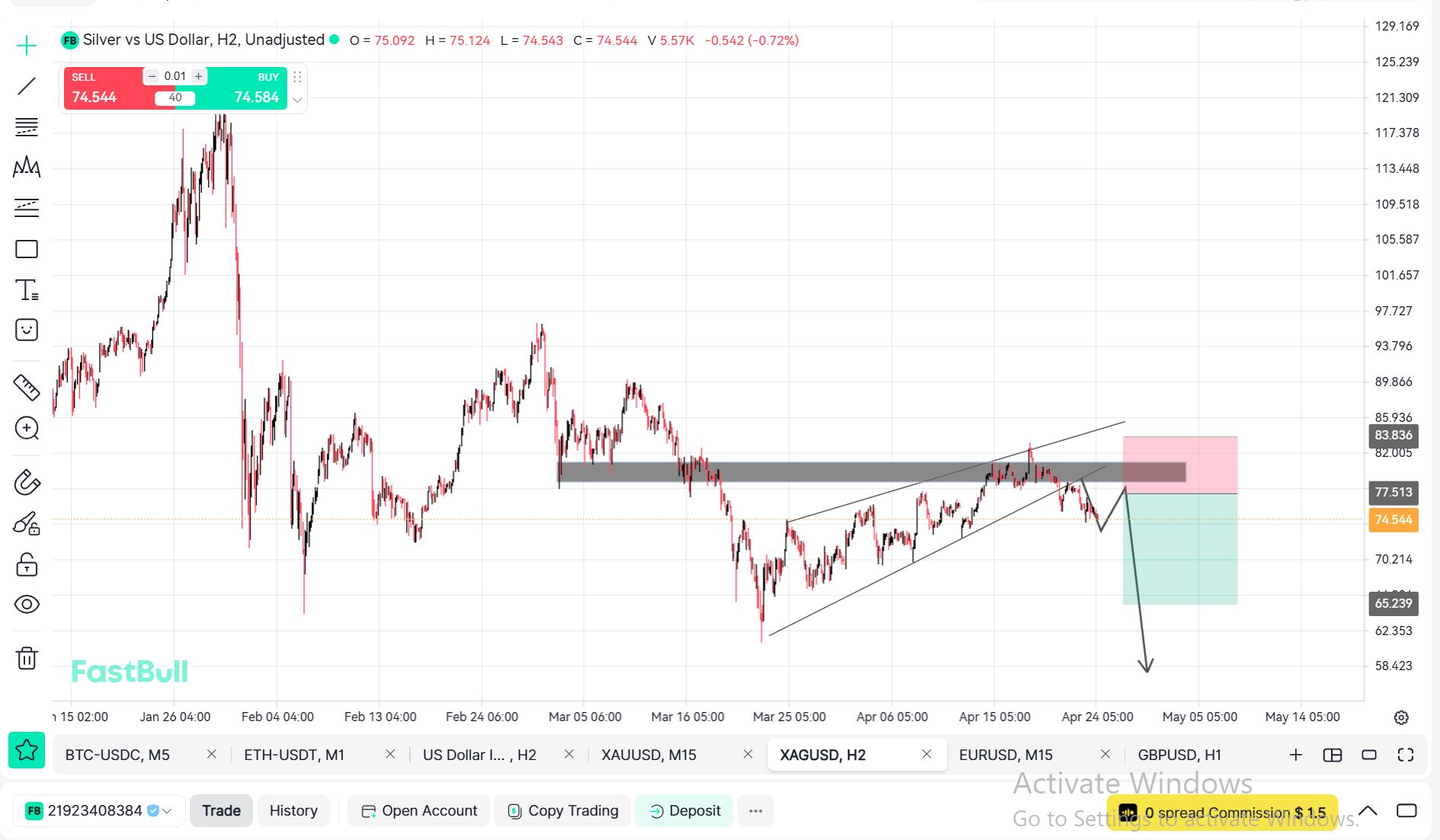1440x840 pixels.
Task: Click the Deposit button
Action: coord(684,811)
